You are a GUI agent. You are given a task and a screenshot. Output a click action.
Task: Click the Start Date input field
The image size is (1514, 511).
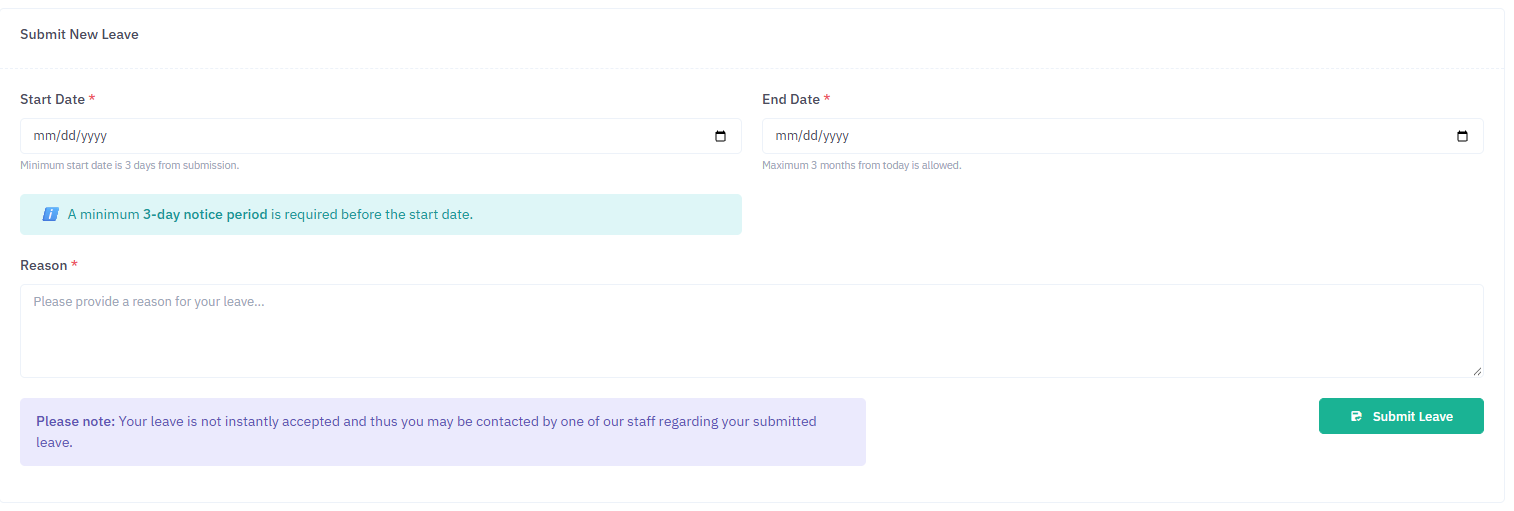pos(381,136)
